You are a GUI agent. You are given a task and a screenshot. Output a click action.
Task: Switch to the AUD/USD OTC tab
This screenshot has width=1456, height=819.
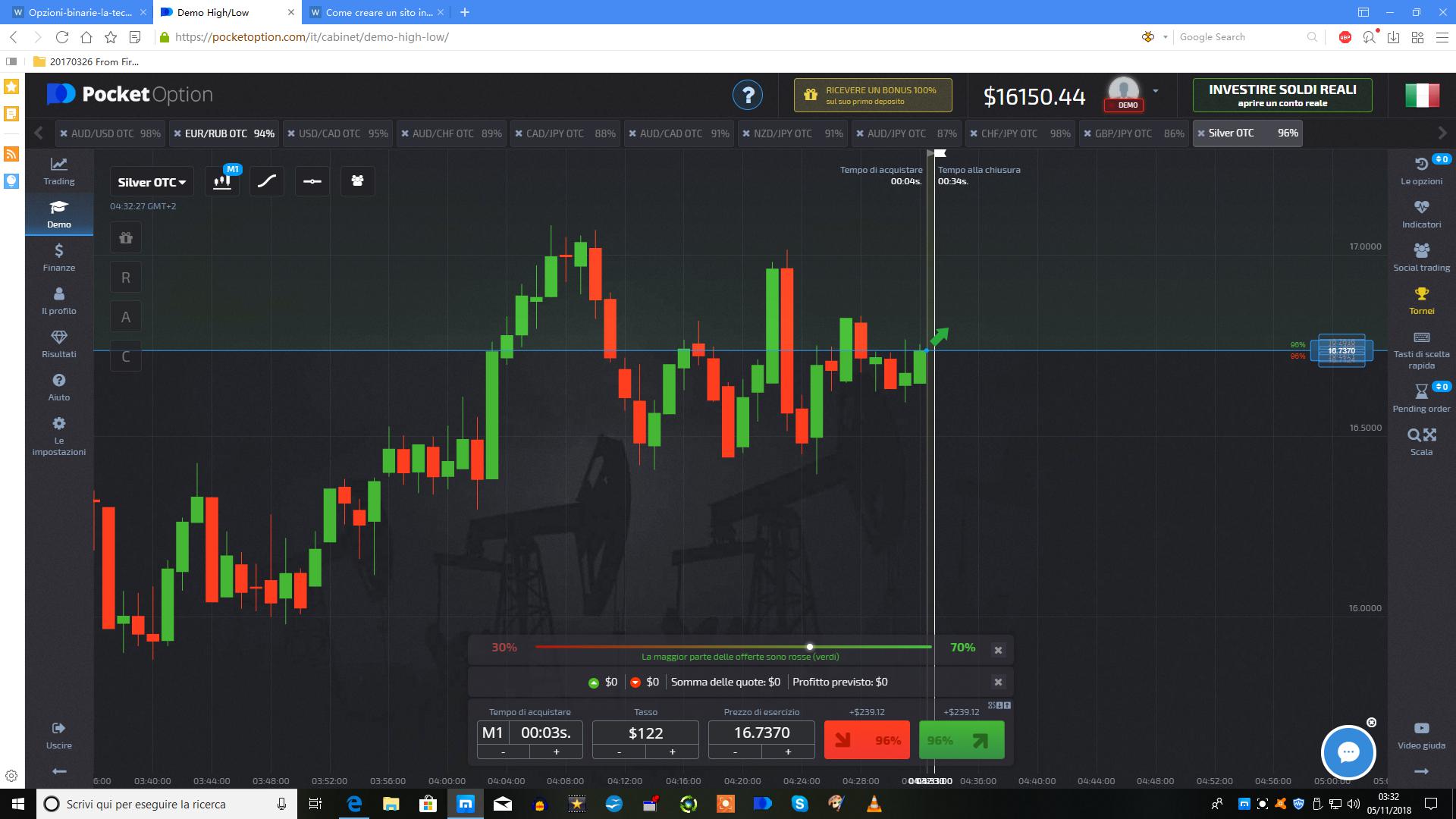tap(111, 133)
